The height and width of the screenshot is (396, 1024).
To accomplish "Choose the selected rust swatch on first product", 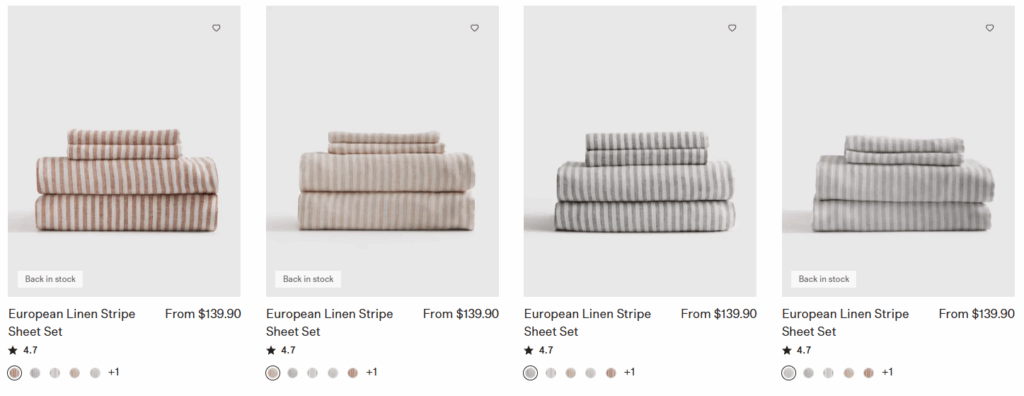I will [x=15, y=373].
